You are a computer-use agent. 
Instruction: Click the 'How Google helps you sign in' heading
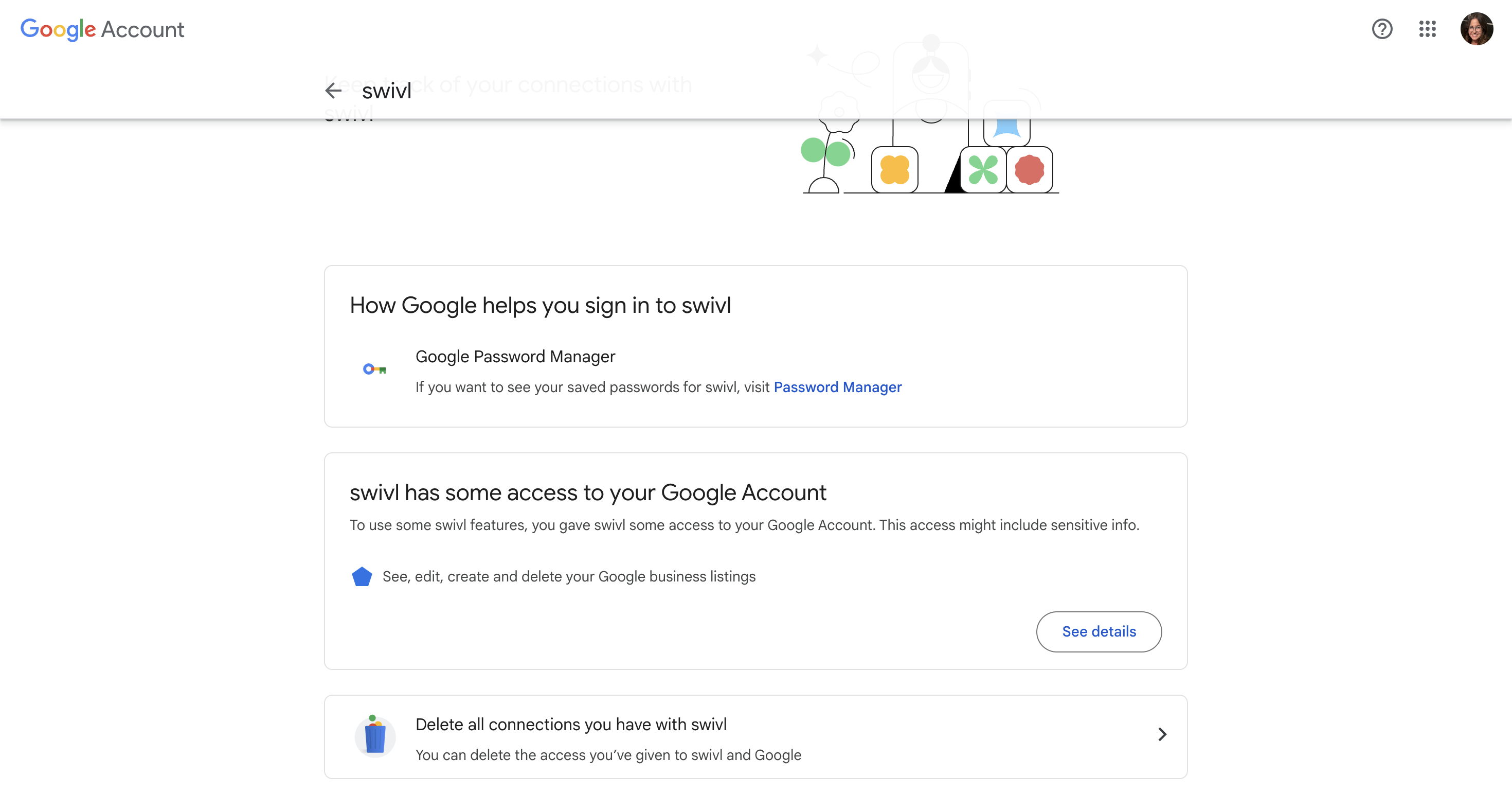(540, 305)
